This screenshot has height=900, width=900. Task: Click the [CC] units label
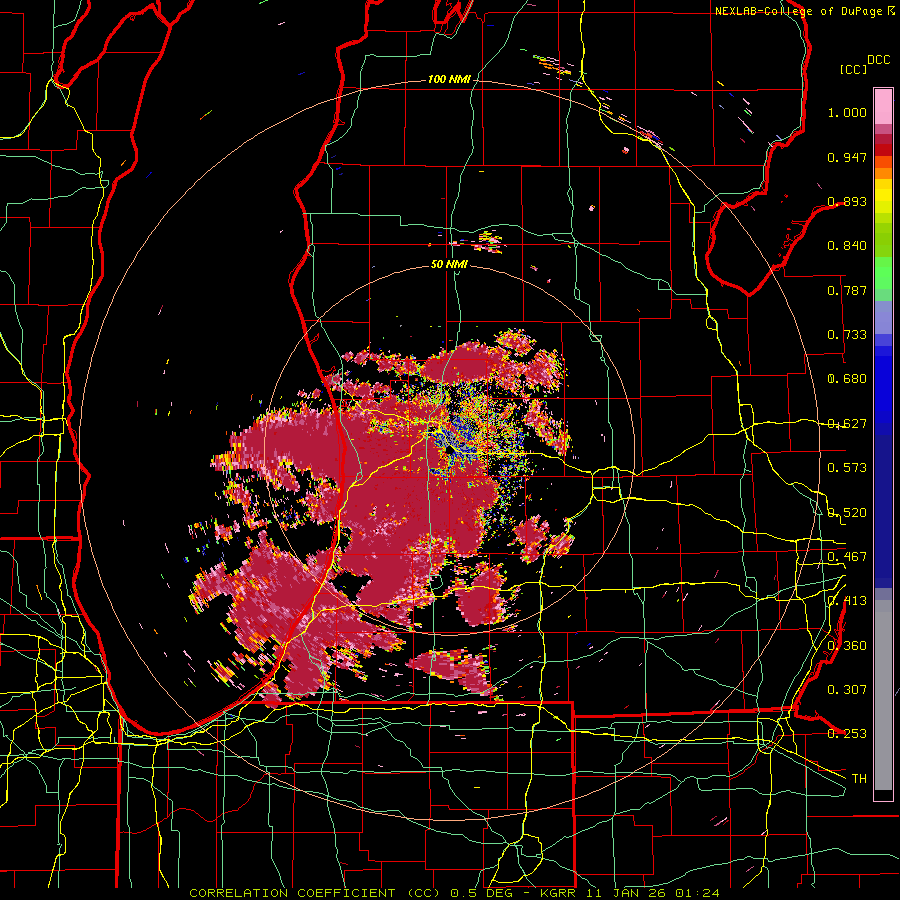854,69
